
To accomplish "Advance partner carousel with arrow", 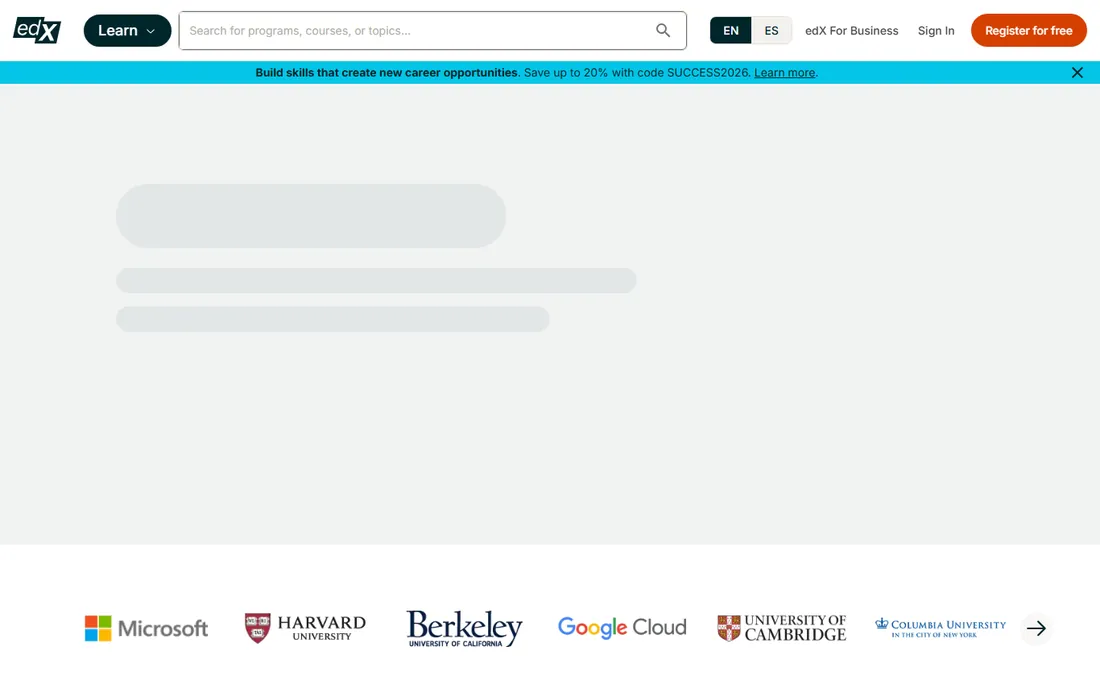I will point(1036,628).
